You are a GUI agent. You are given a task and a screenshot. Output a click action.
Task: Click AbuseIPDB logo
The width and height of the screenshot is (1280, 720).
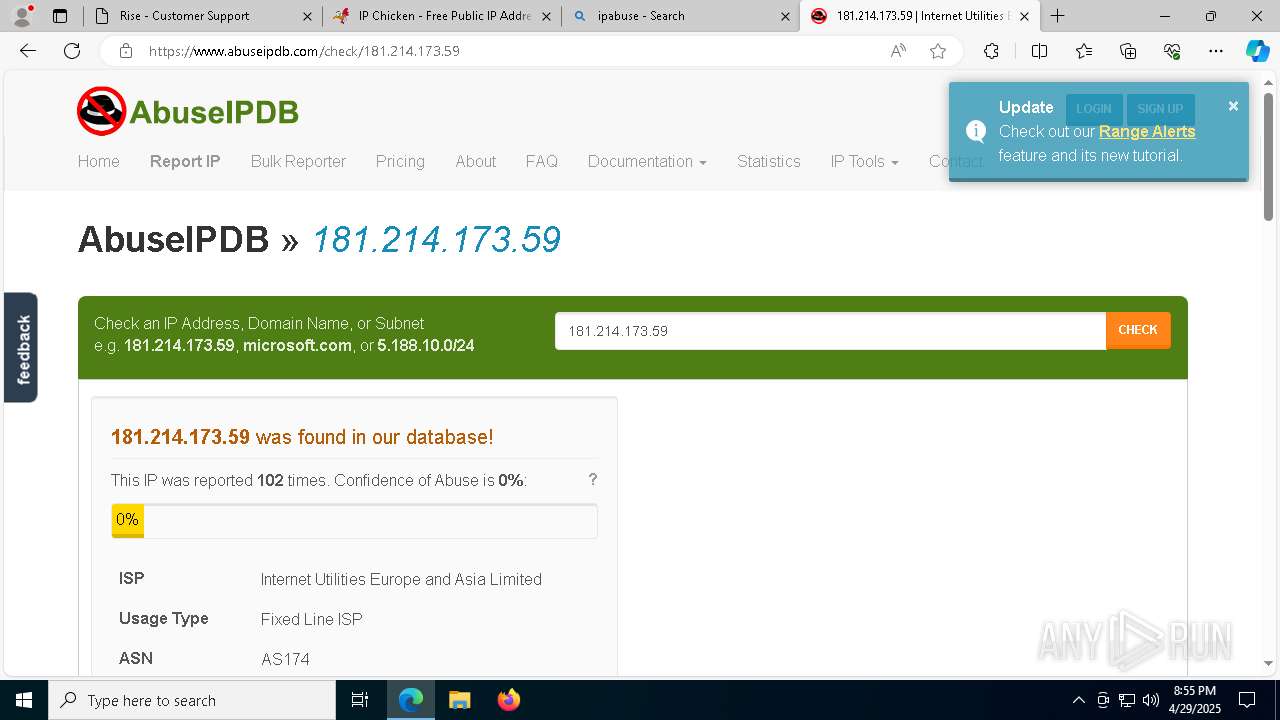pyautogui.click(x=188, y=111)
